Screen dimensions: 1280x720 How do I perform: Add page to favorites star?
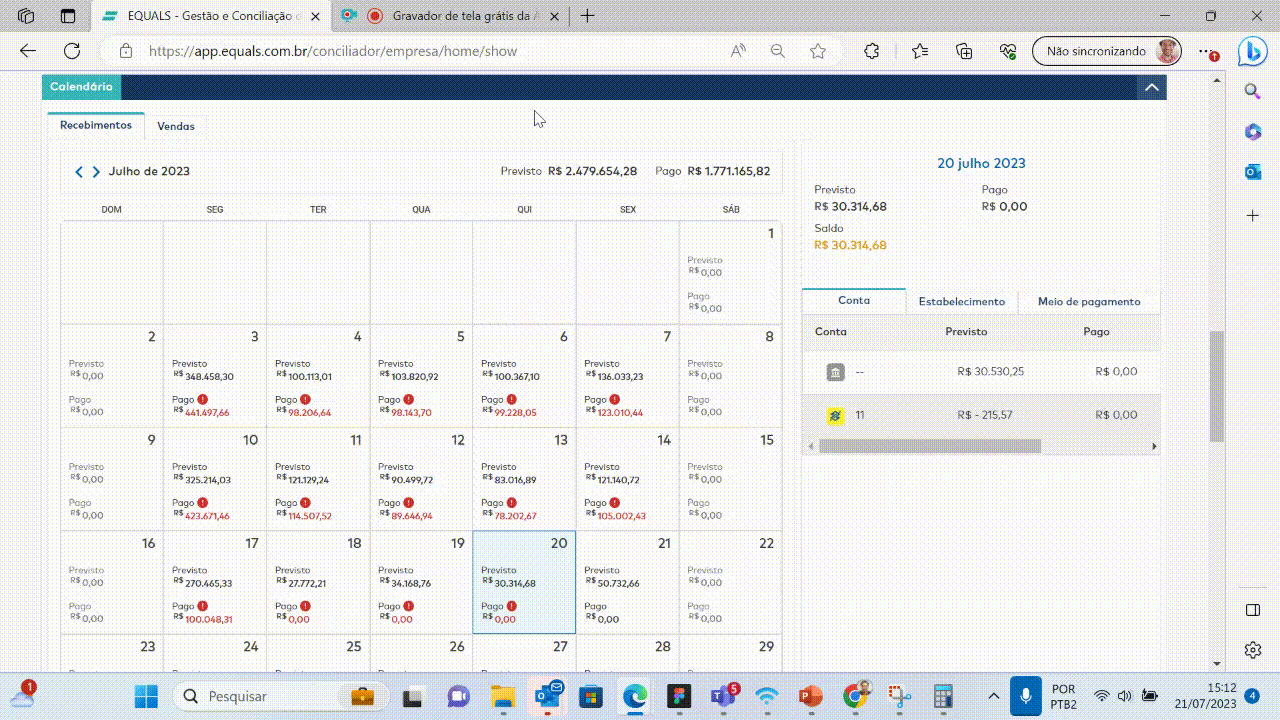point(818,51)
